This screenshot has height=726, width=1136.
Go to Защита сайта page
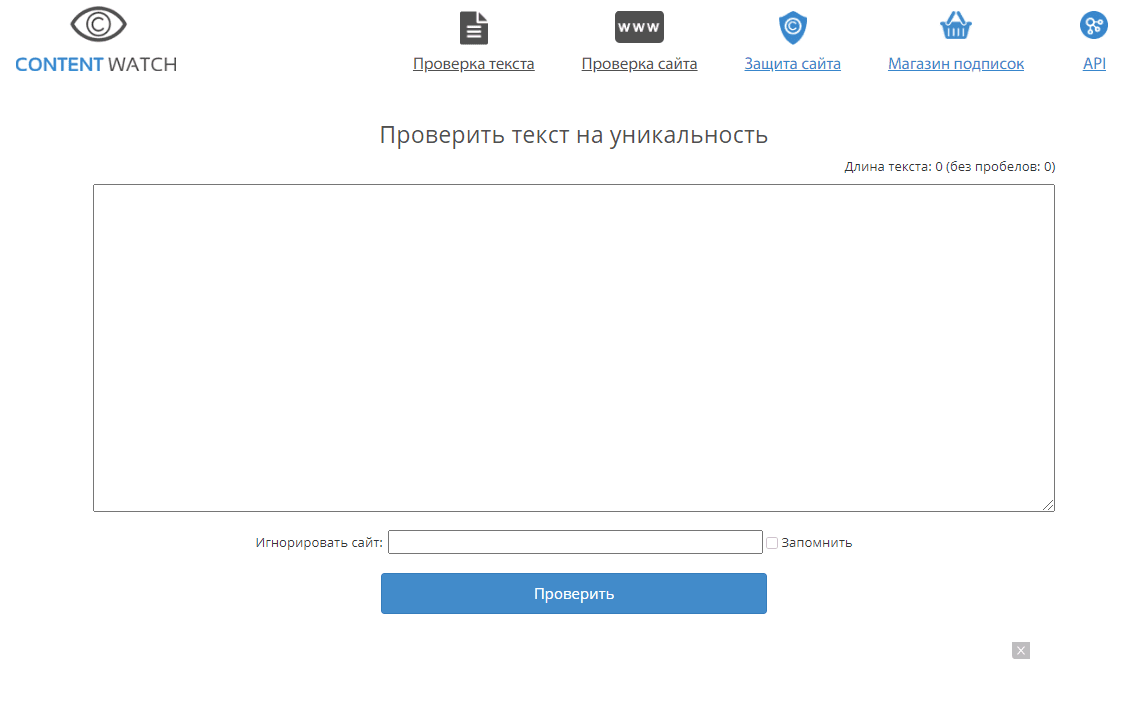coord(792,64)
